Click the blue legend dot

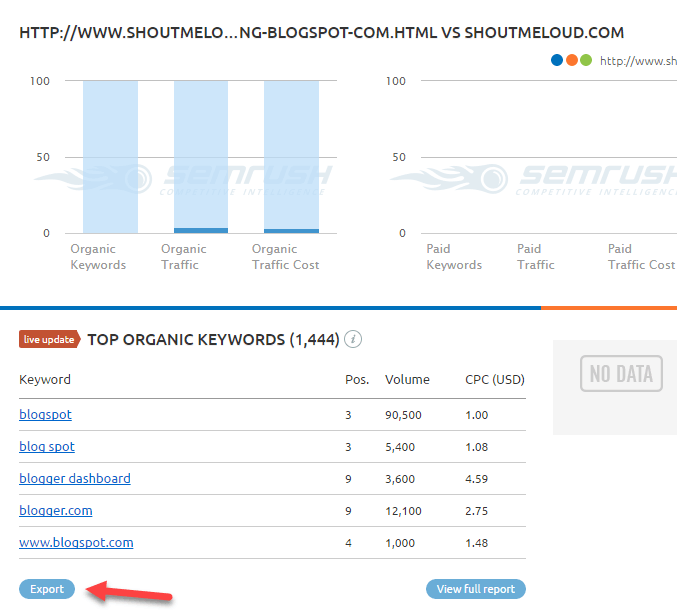coord(557,60)
